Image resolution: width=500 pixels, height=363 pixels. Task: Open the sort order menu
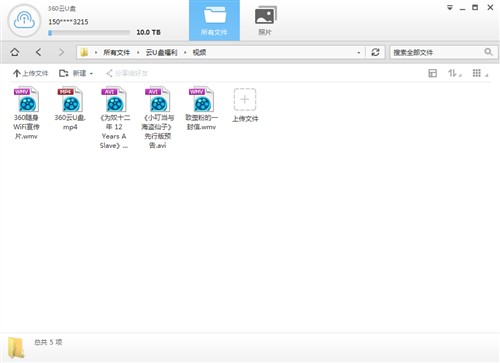[454, 73]
